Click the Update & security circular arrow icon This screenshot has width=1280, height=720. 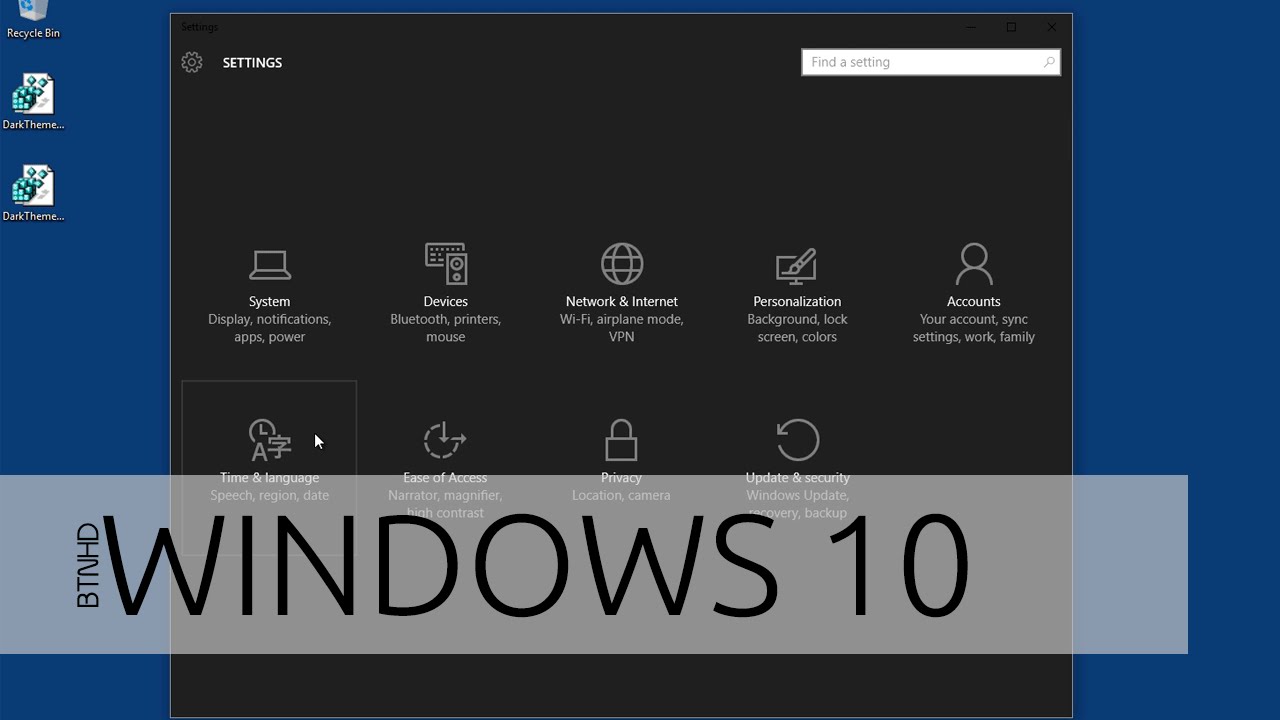coord(797,440)
